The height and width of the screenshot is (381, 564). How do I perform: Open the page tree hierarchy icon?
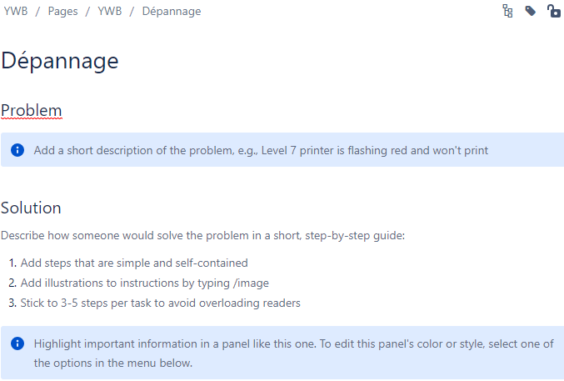pos(508,11)
